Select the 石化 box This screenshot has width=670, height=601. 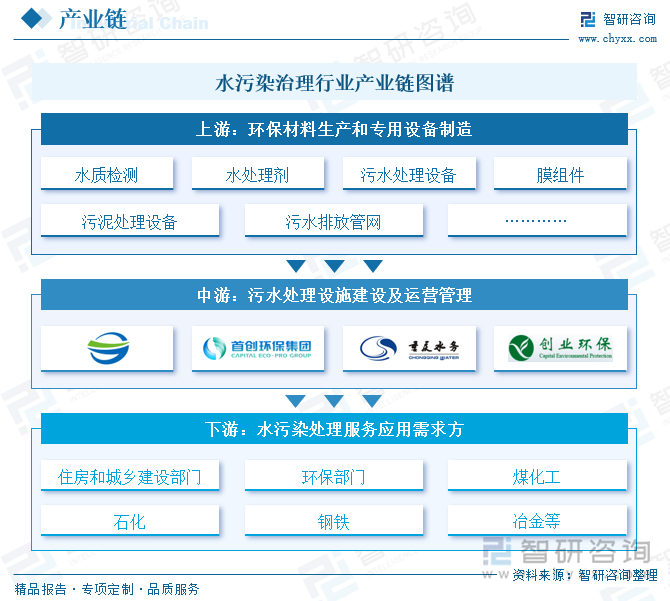point(130,521)
